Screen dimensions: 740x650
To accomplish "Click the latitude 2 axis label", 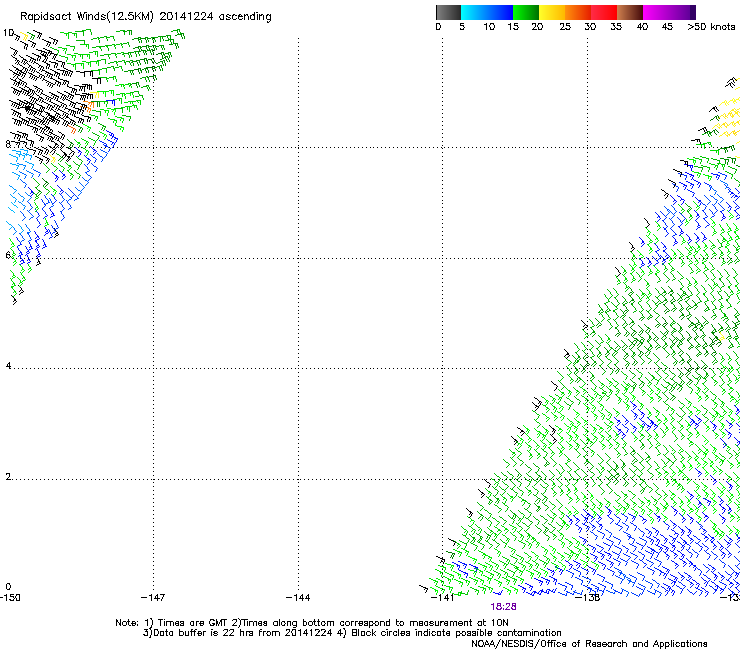I will point(8,477).
